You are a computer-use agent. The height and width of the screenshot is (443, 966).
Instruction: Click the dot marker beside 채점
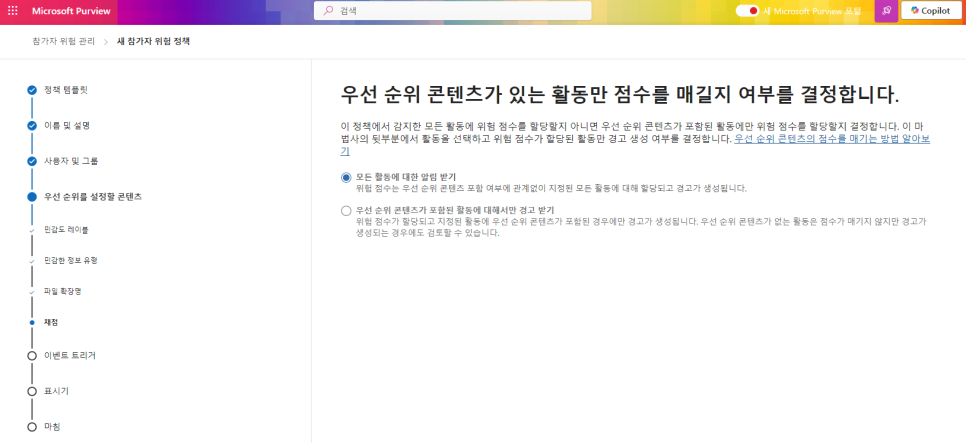click(32, 322)
